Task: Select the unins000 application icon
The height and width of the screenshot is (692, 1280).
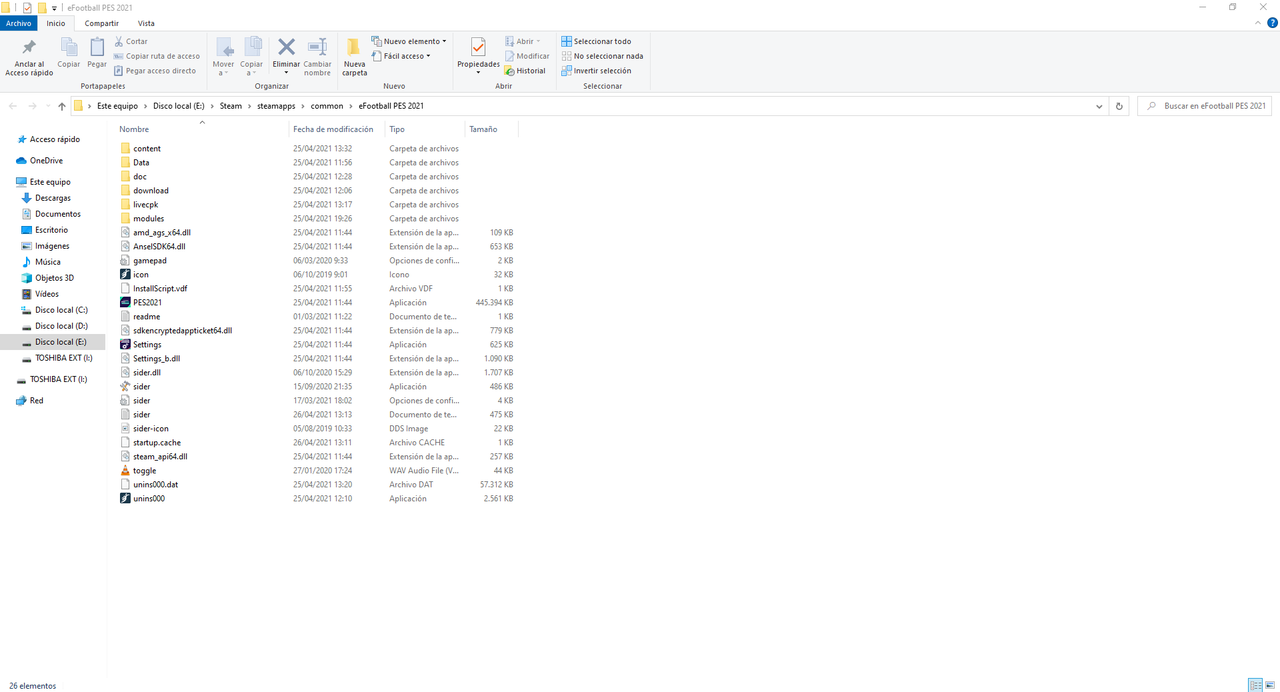Action: (x=125, y=498)
